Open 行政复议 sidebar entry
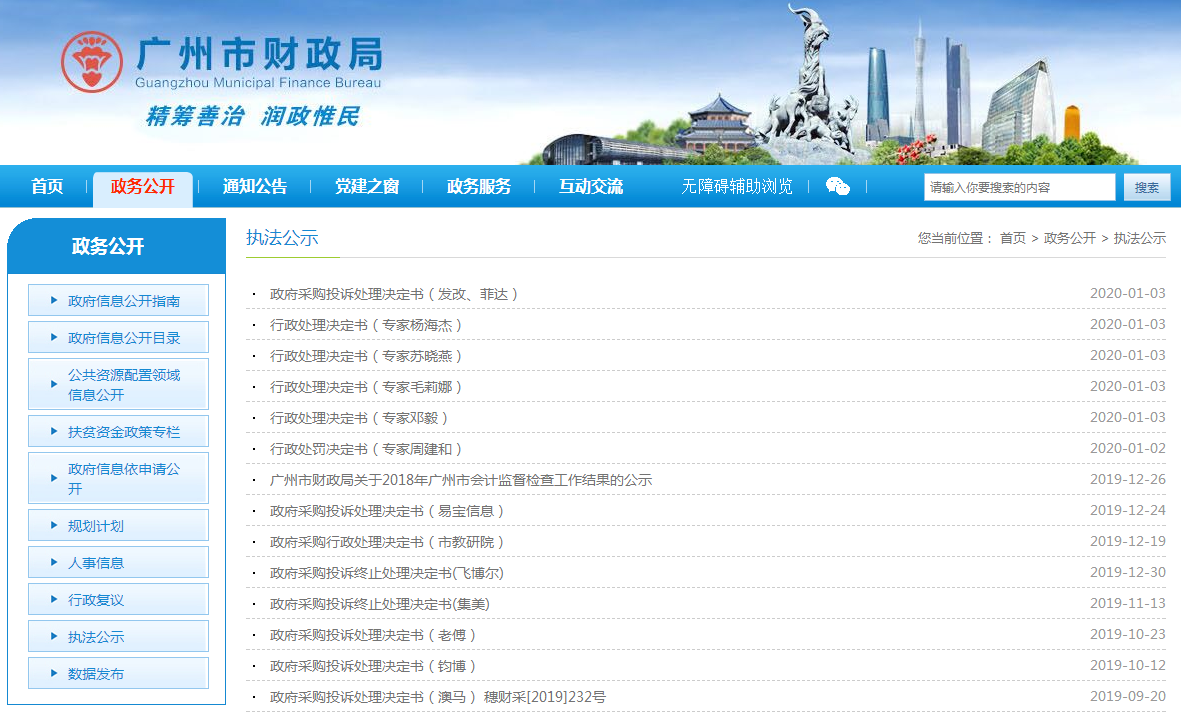 pyautogui.click(x=96, y=600)
